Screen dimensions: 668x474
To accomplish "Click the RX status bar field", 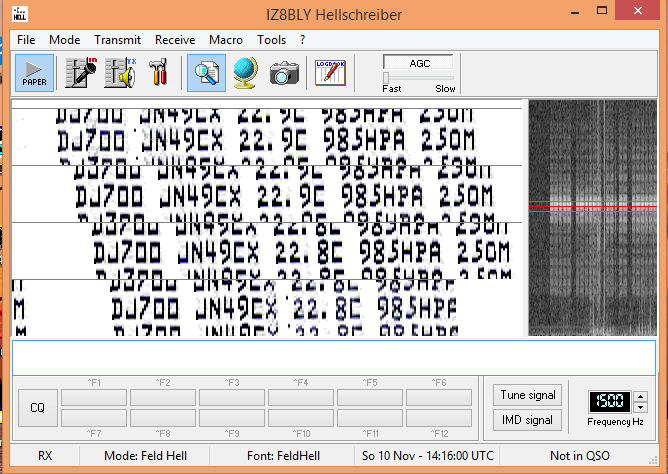I will pyautogui.click(x=45, y=456).
